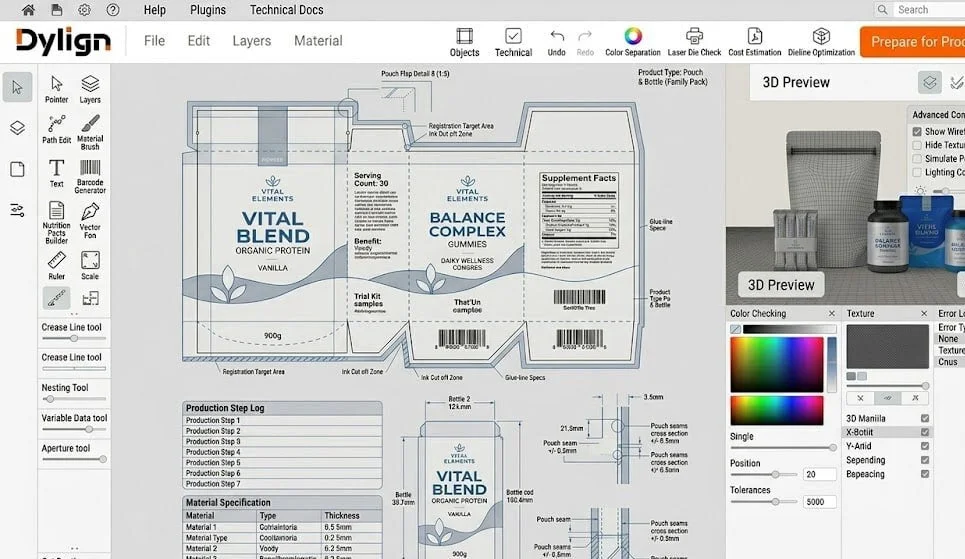Select the Ruler tool

(57, 265)
